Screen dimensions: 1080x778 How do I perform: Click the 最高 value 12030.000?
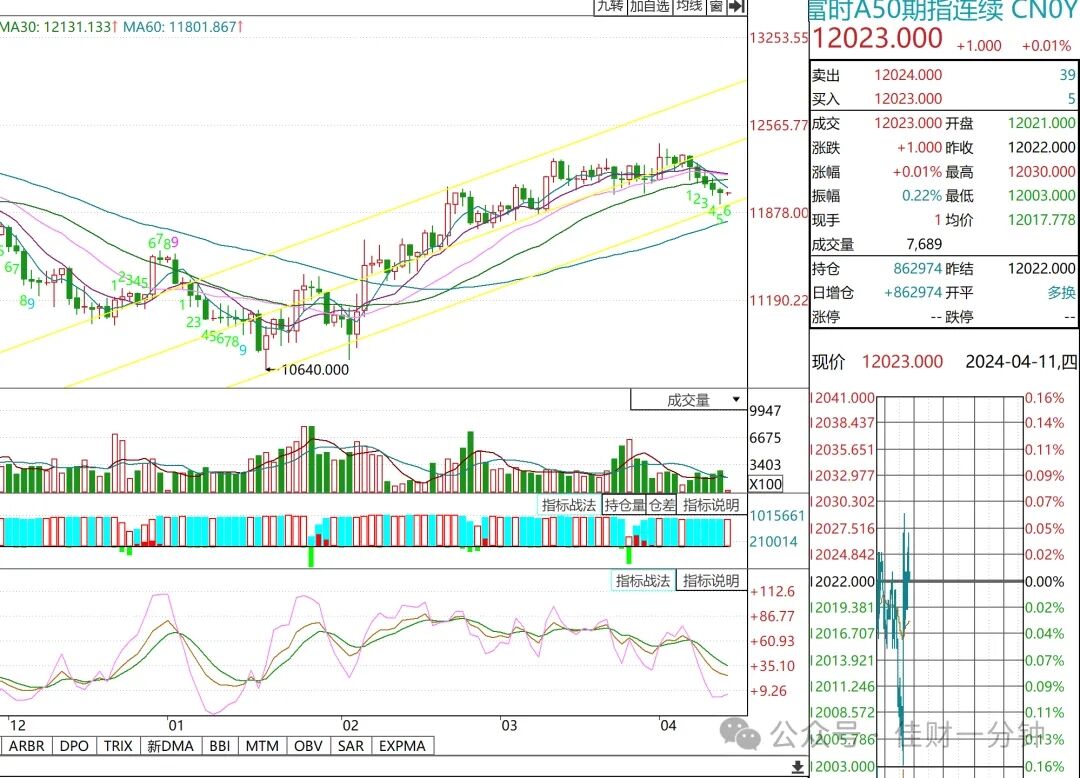1041,171
